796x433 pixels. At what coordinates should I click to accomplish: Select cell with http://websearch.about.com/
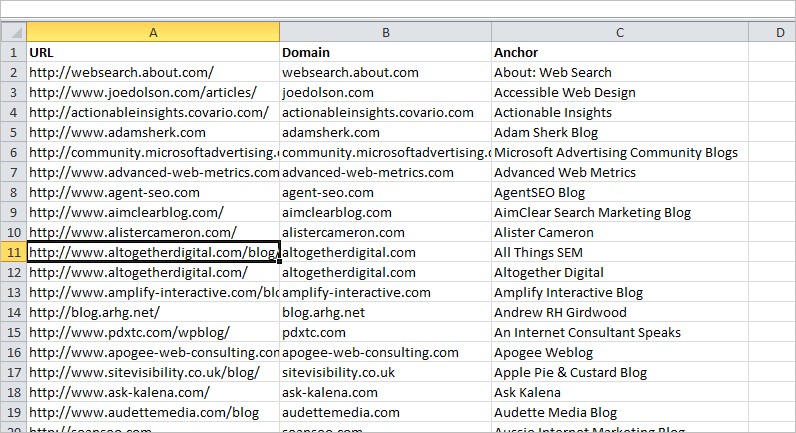tap(153, 72)
